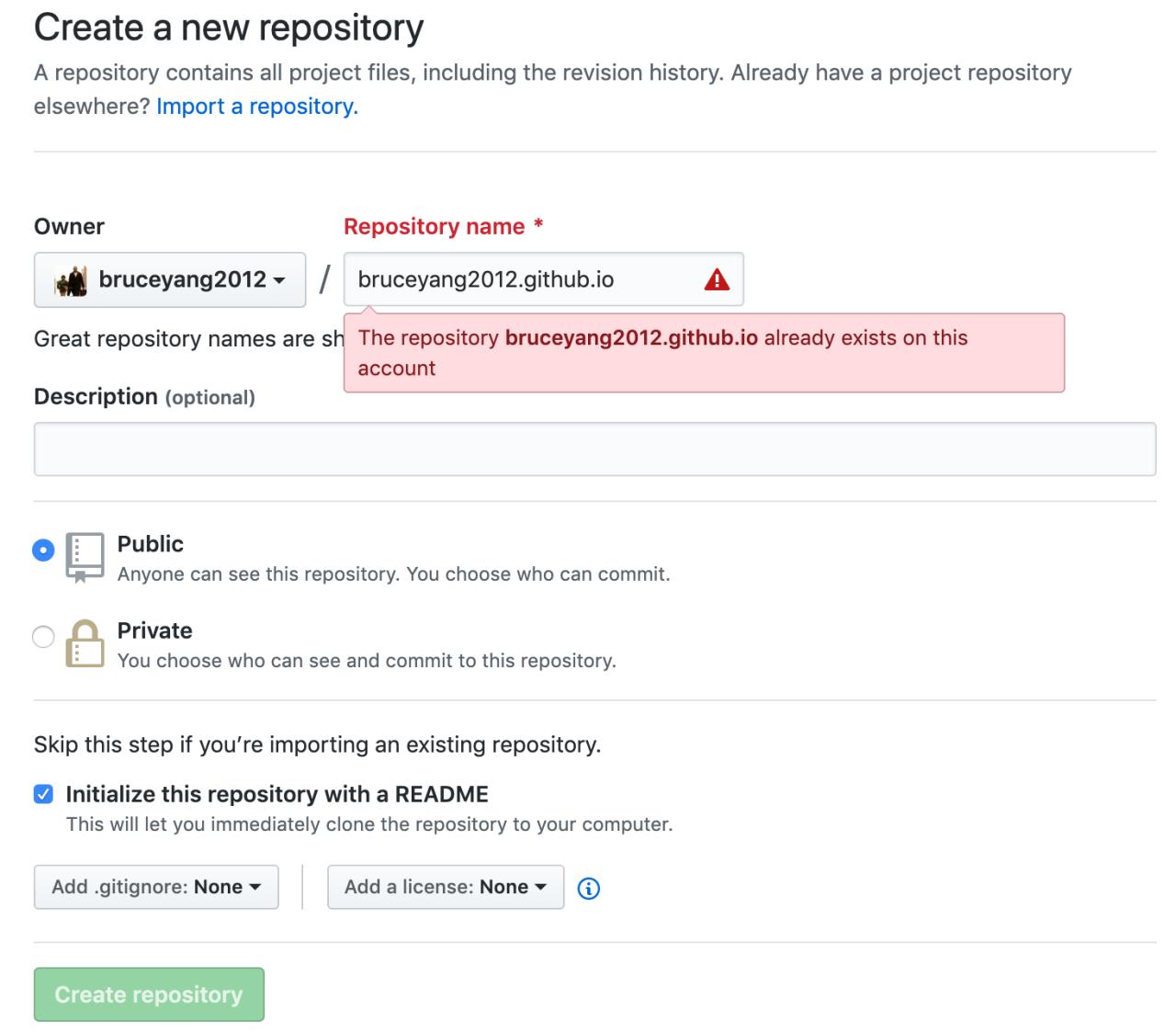
Task: Click the Repository name input field
Action: point(544,279)
